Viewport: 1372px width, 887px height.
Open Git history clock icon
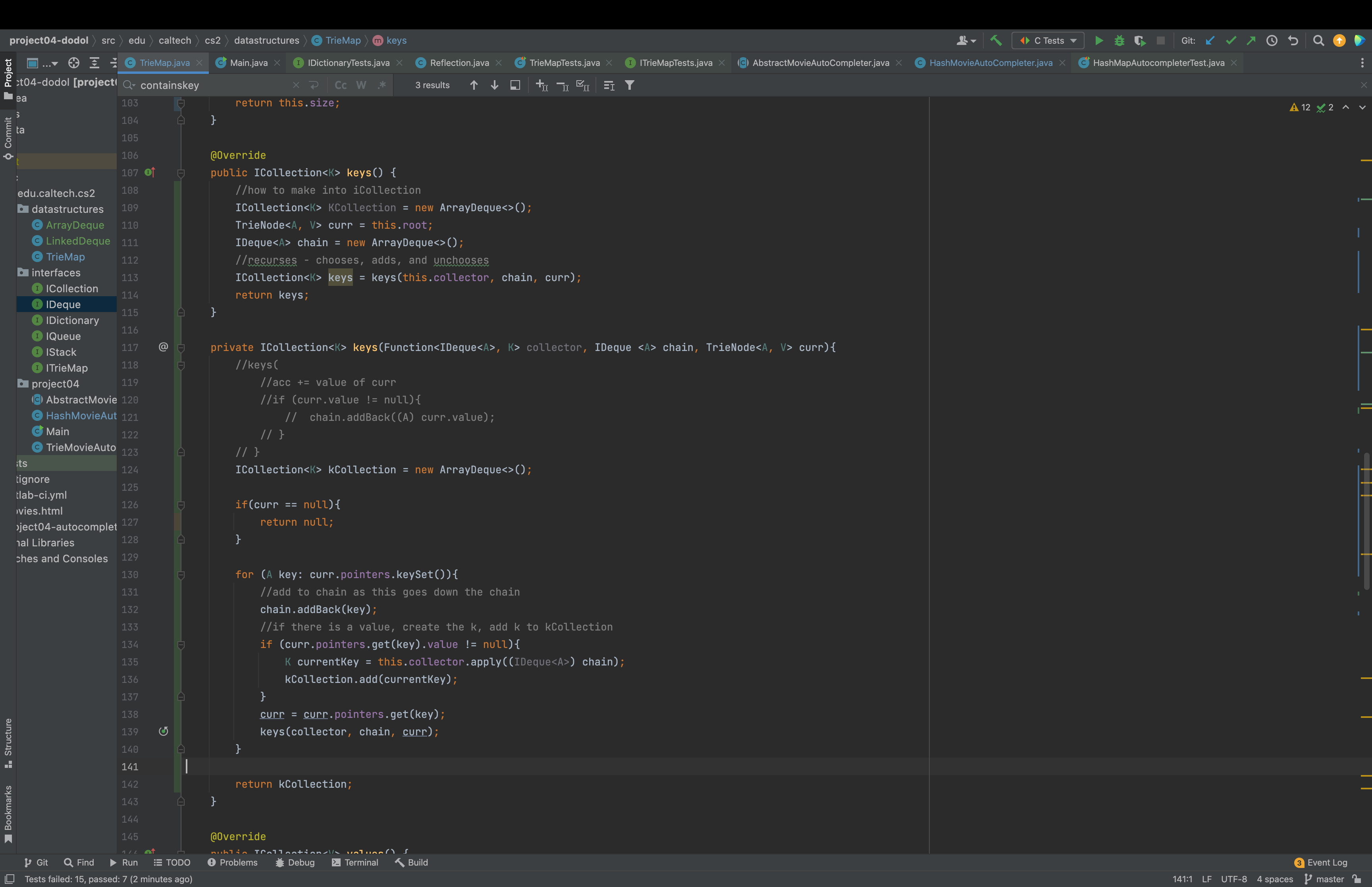(x=1272, y=40)
